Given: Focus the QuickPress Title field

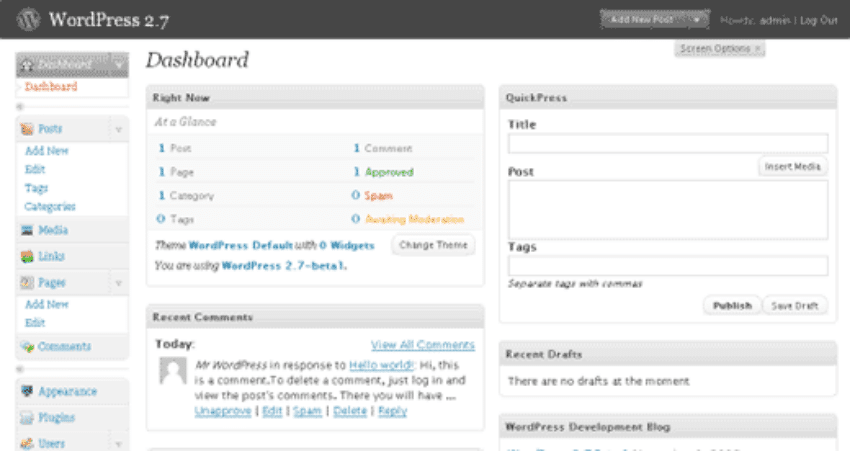Looking at the screenshot, I should pyautogui.click(x=668, y=144).
